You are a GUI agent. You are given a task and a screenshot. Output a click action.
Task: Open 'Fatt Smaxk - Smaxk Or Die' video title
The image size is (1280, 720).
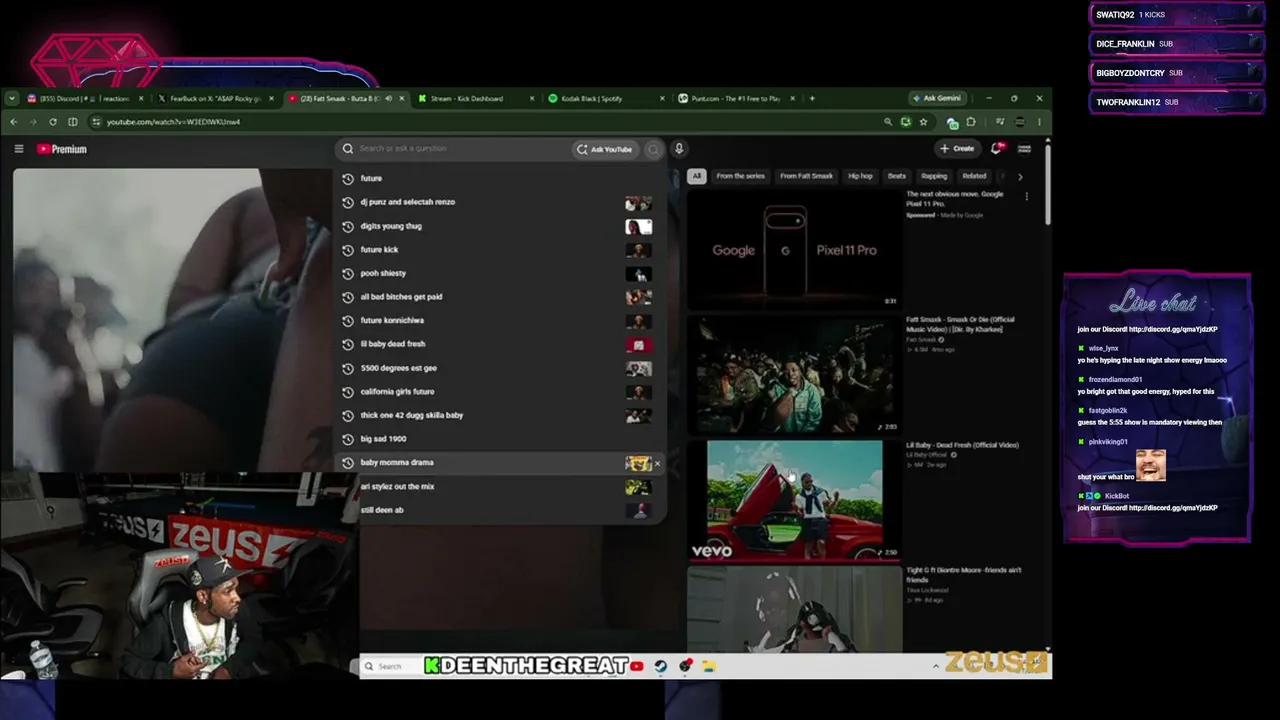(x=960, y=325)
